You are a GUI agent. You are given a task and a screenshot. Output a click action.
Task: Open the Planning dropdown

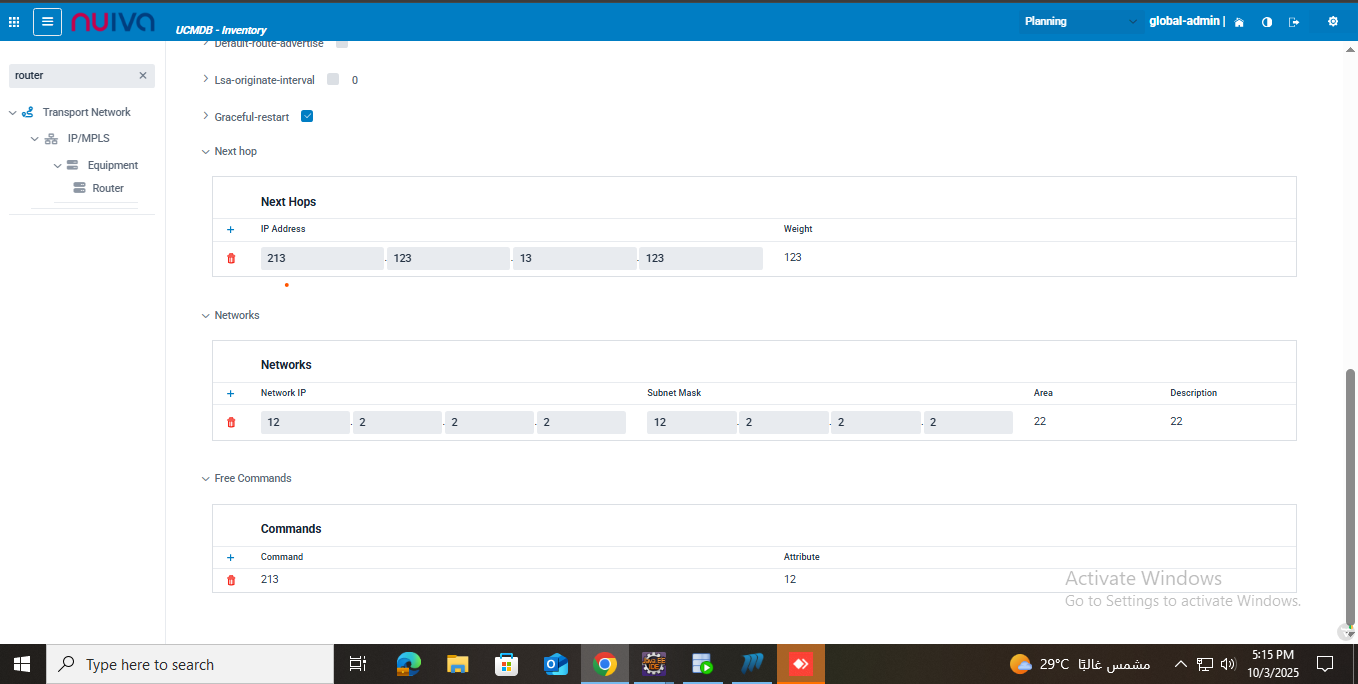coord(1080,21)
